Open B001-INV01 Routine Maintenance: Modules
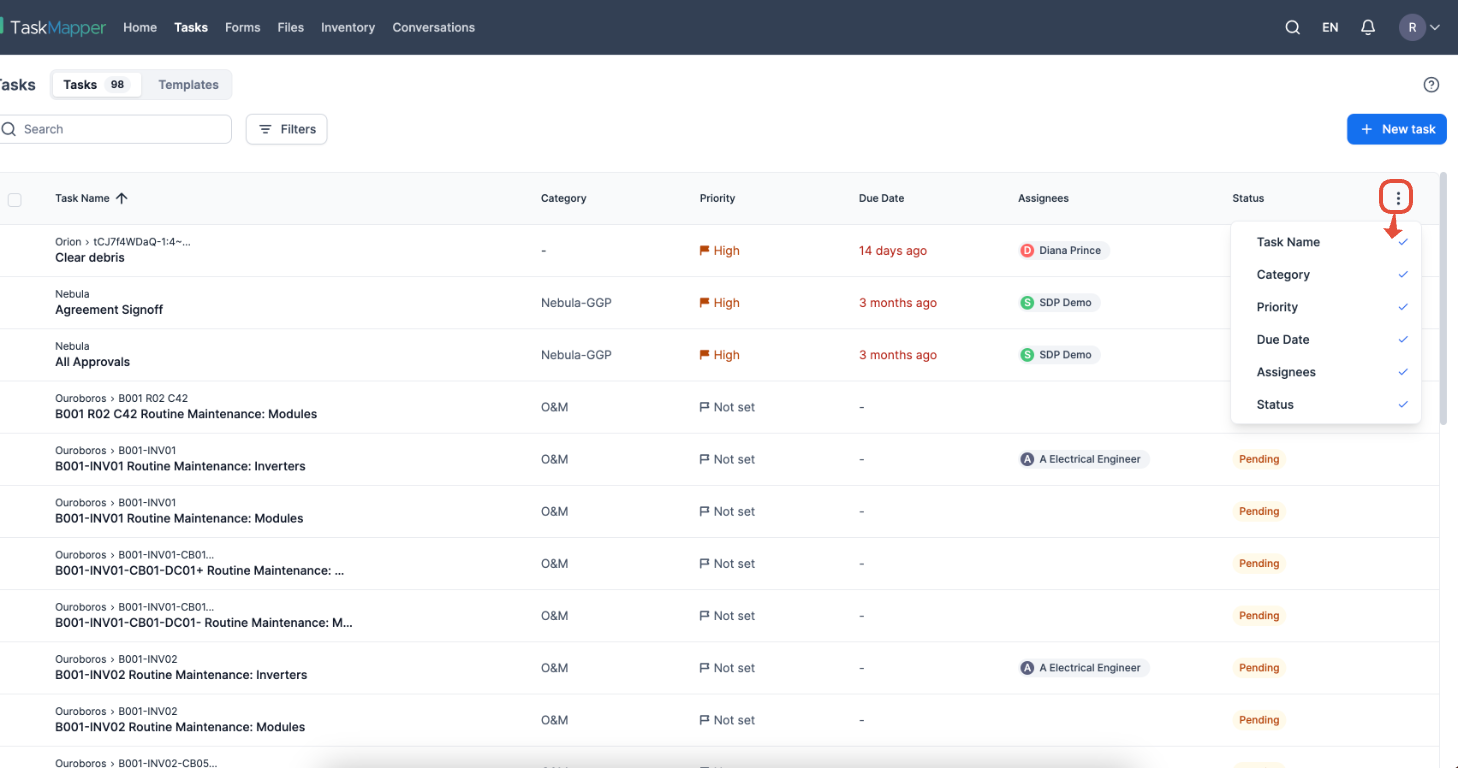 179,518
